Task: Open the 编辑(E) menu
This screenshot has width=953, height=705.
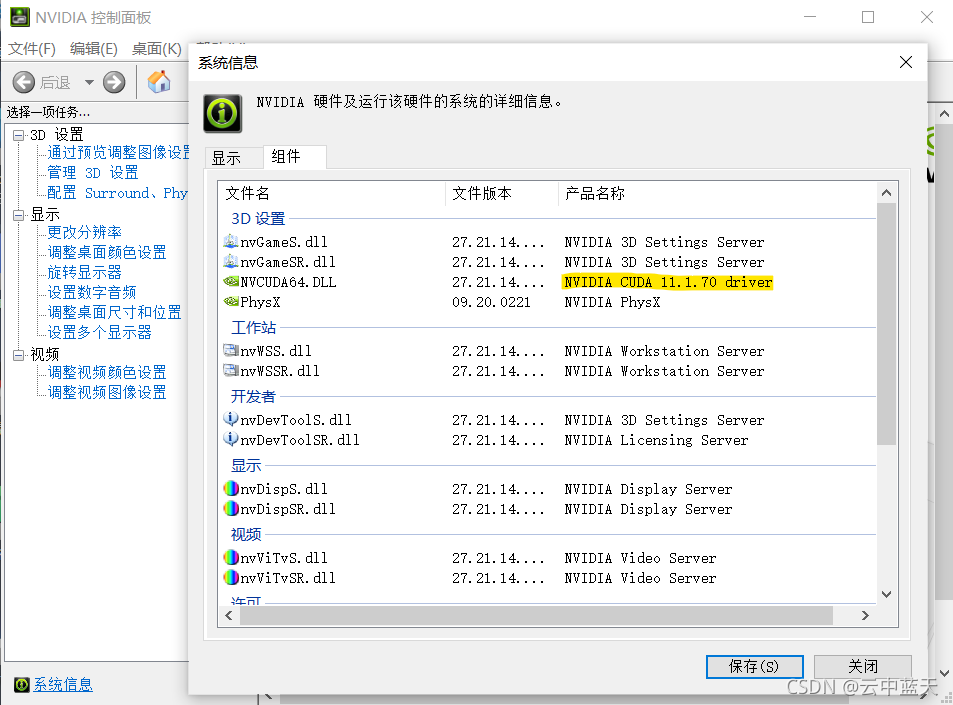Action: (x=94, y=49)
